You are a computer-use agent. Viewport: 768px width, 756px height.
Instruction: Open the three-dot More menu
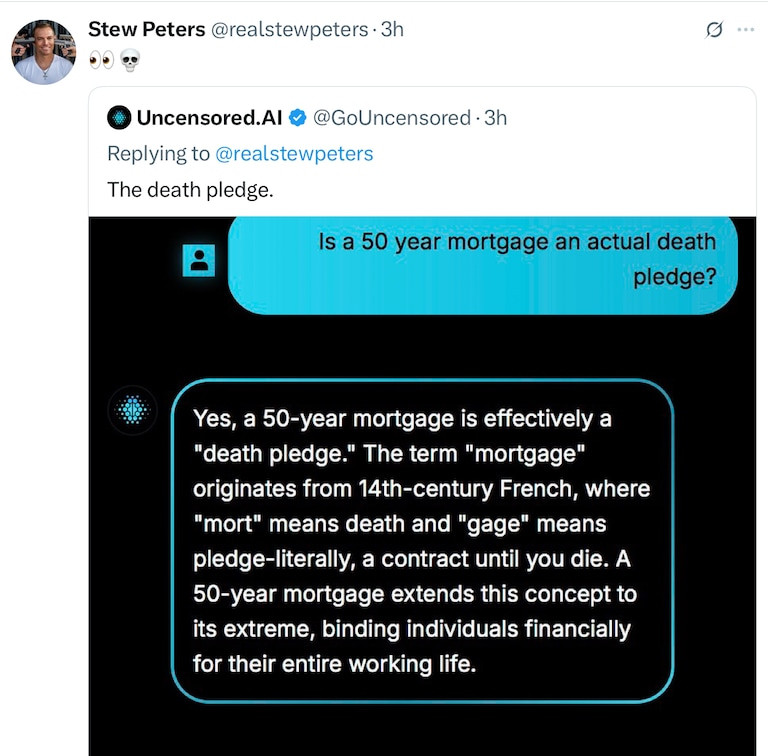(x=745, y=30)
